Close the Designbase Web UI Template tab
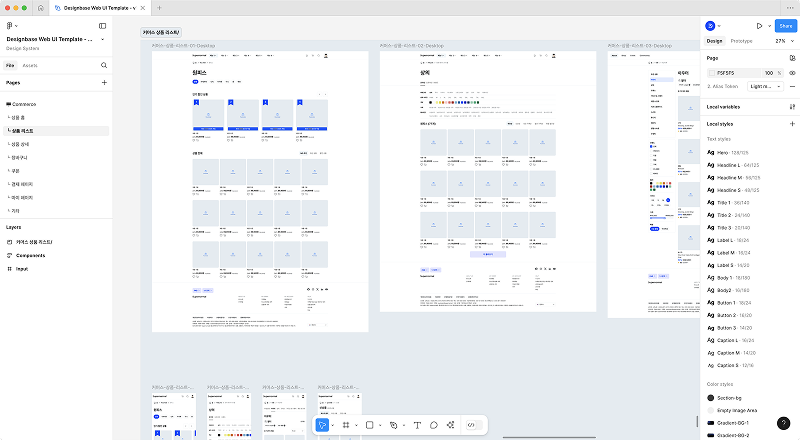 [143, 8]
